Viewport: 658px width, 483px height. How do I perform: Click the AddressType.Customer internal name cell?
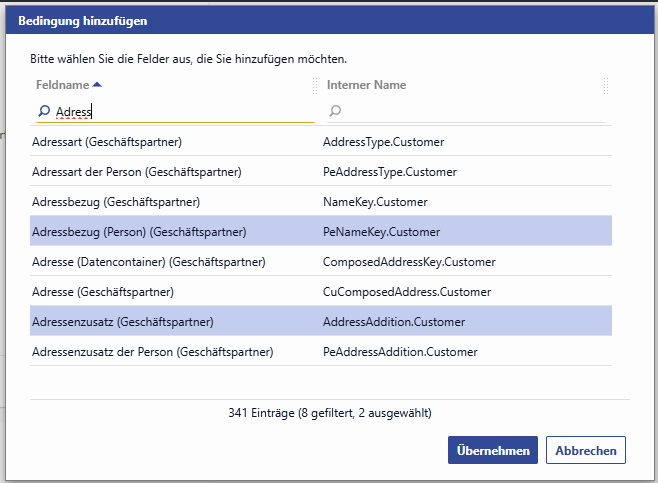[x=383, y=142]
